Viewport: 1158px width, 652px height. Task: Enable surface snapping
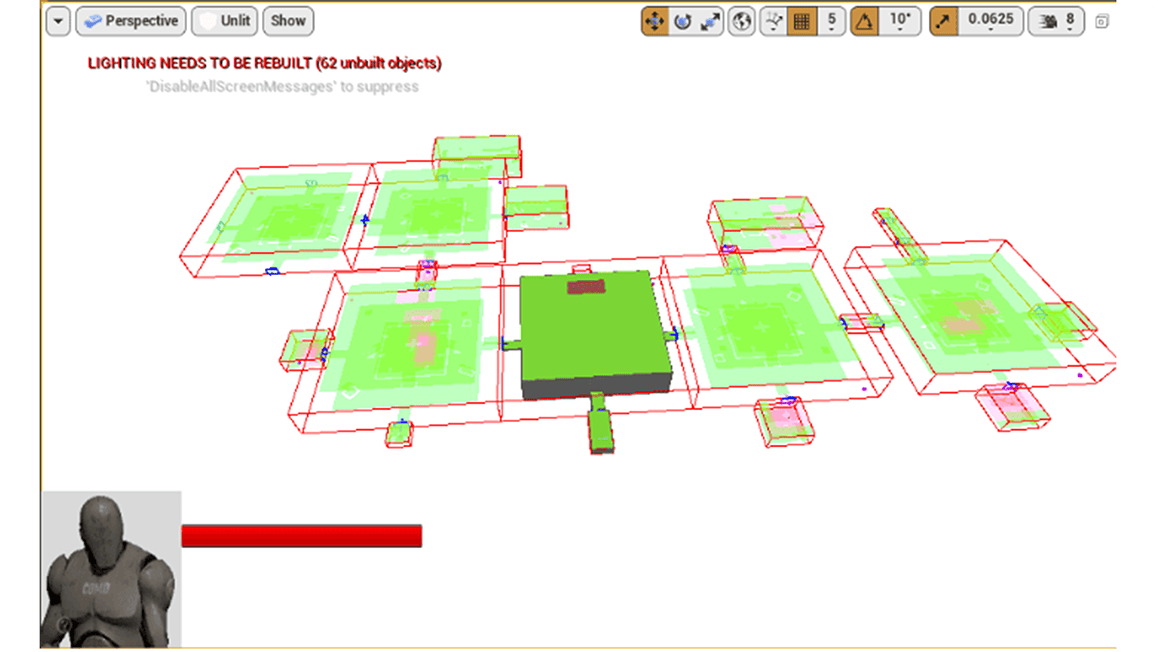[772, 20]
